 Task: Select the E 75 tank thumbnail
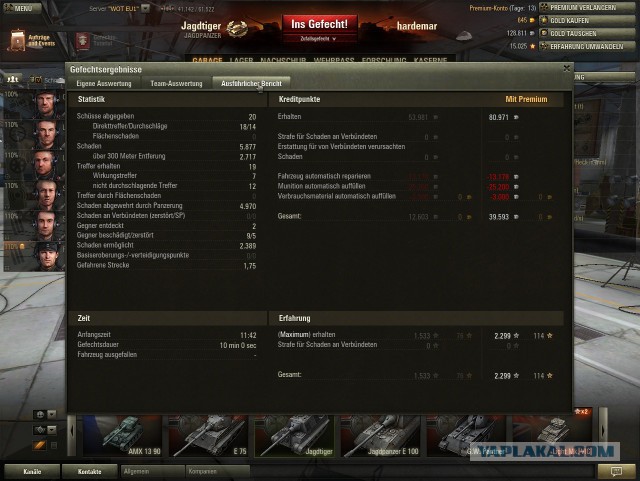coord(208,436)
